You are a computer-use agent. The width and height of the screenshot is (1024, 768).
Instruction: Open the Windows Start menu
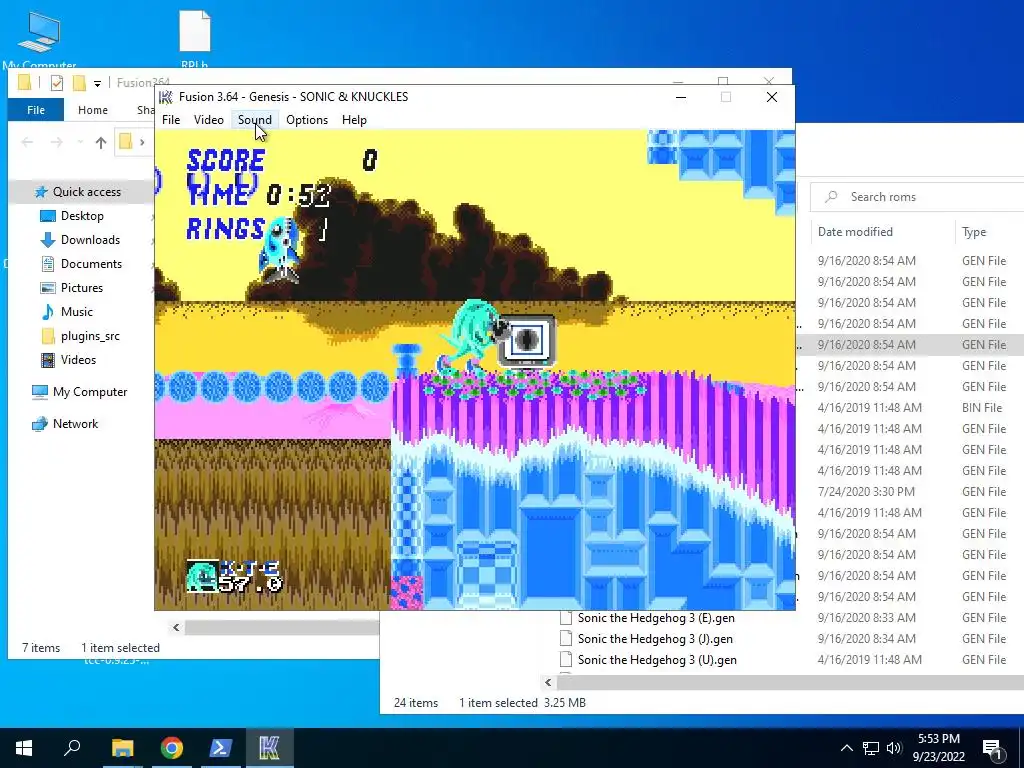pos(24,748)
